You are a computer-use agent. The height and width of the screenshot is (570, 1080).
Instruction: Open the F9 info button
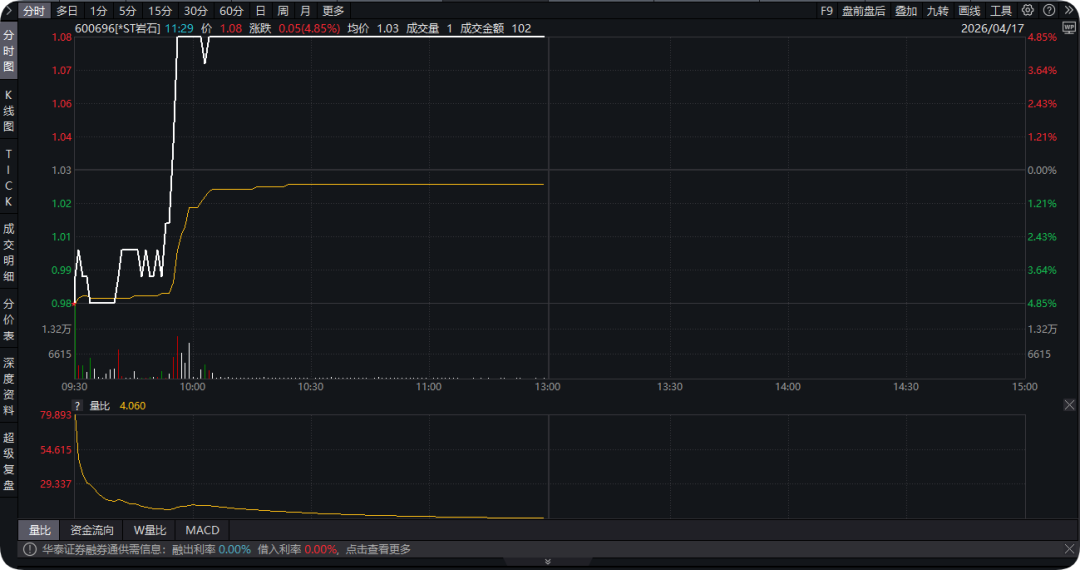coord(827,10)
